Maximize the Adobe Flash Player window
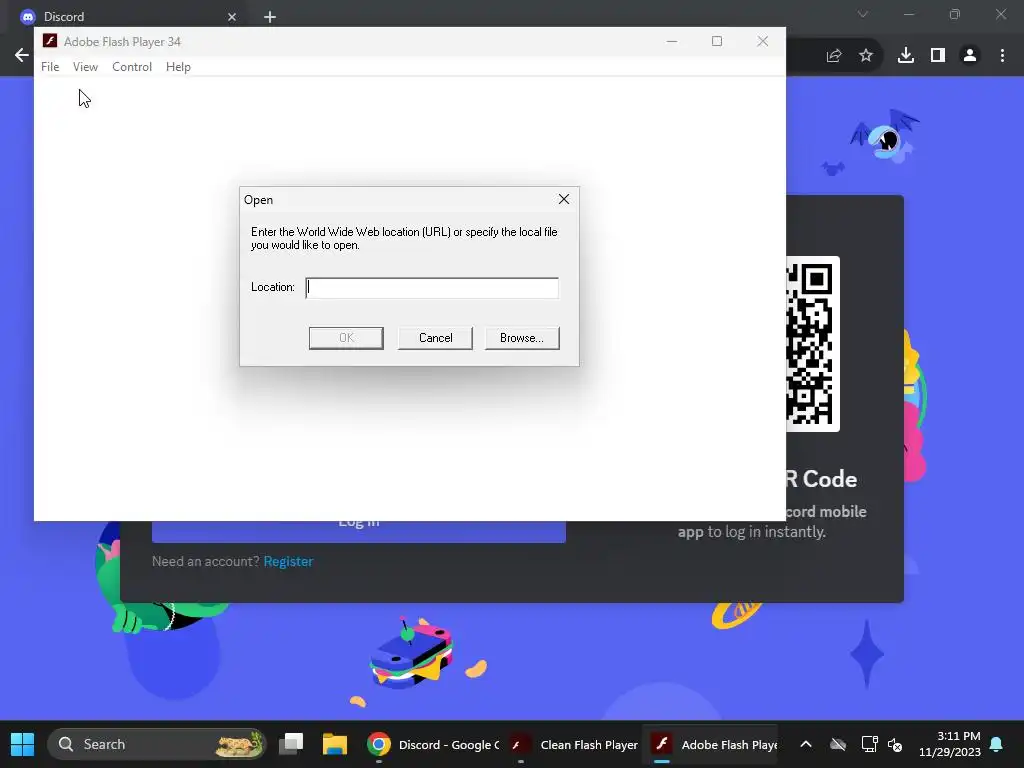This screenshot has height=768, width=1024. pos(716,41)
